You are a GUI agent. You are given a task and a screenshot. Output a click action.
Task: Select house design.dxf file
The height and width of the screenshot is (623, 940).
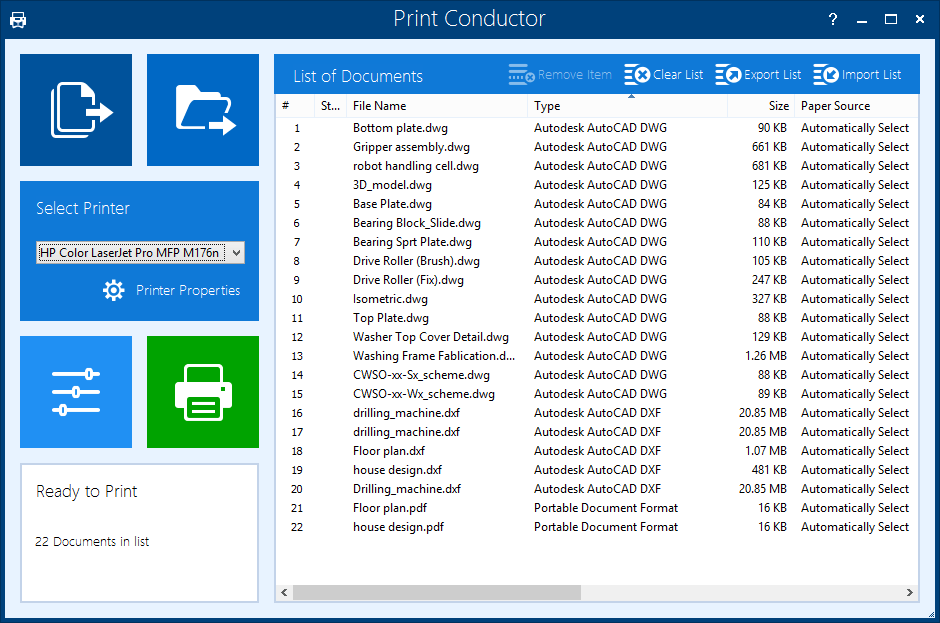pyautogui.click(x=397, y=470)
